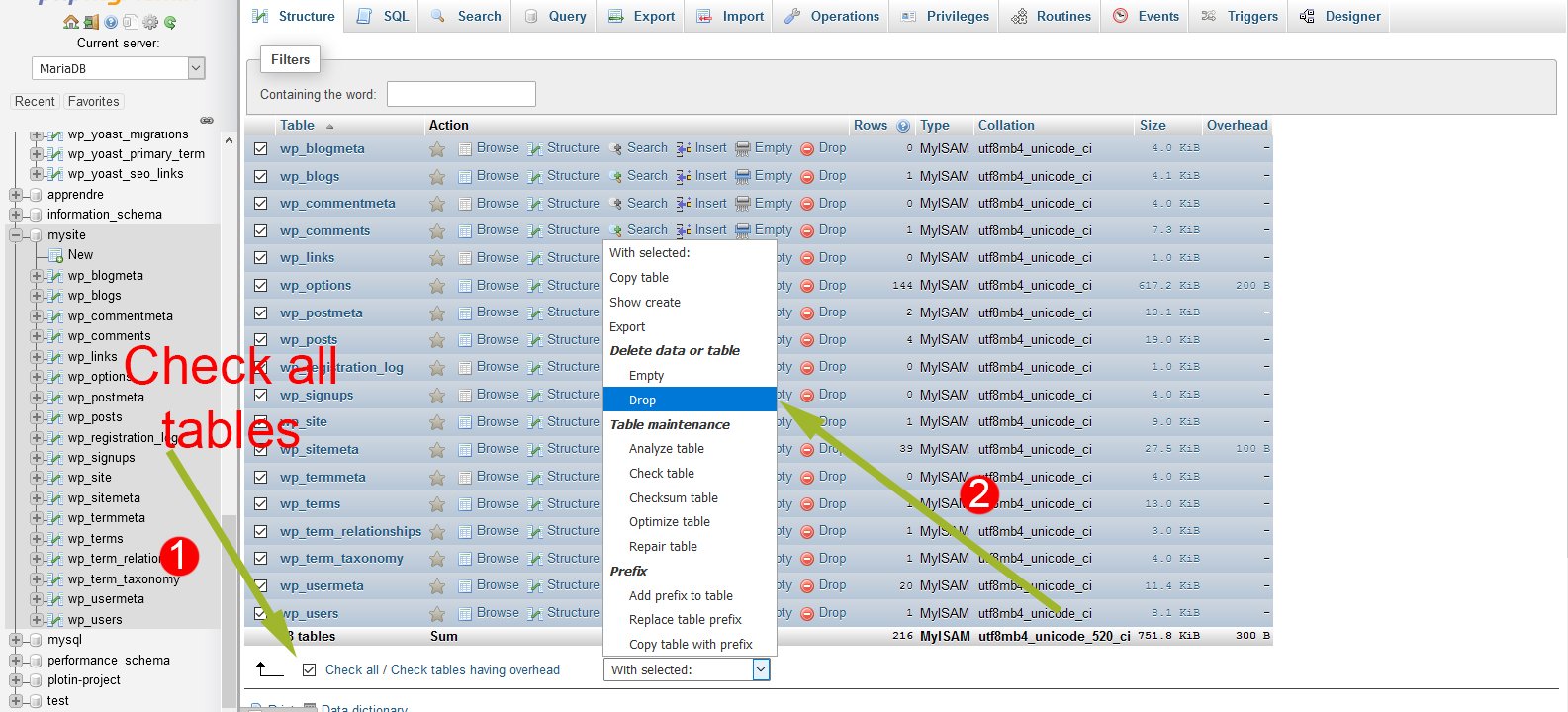Screen dimensions: 1568x712
Task: Uncheck the wp_blogs table checkbox
Action: (260, 176)
